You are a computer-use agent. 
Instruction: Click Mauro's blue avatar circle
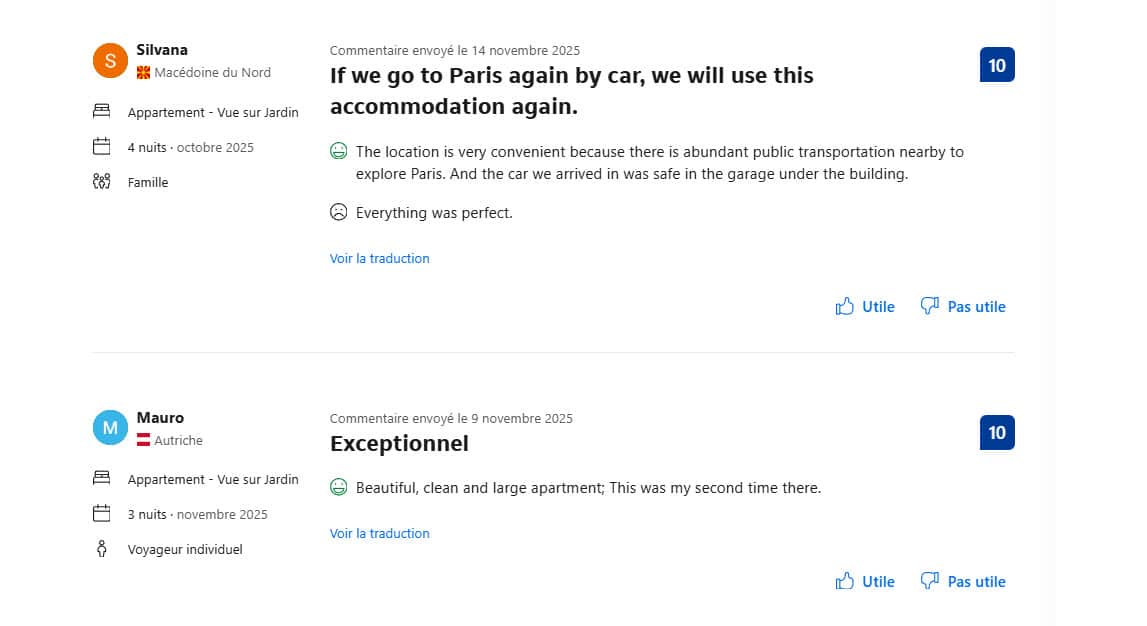click(x=110, y=428)
